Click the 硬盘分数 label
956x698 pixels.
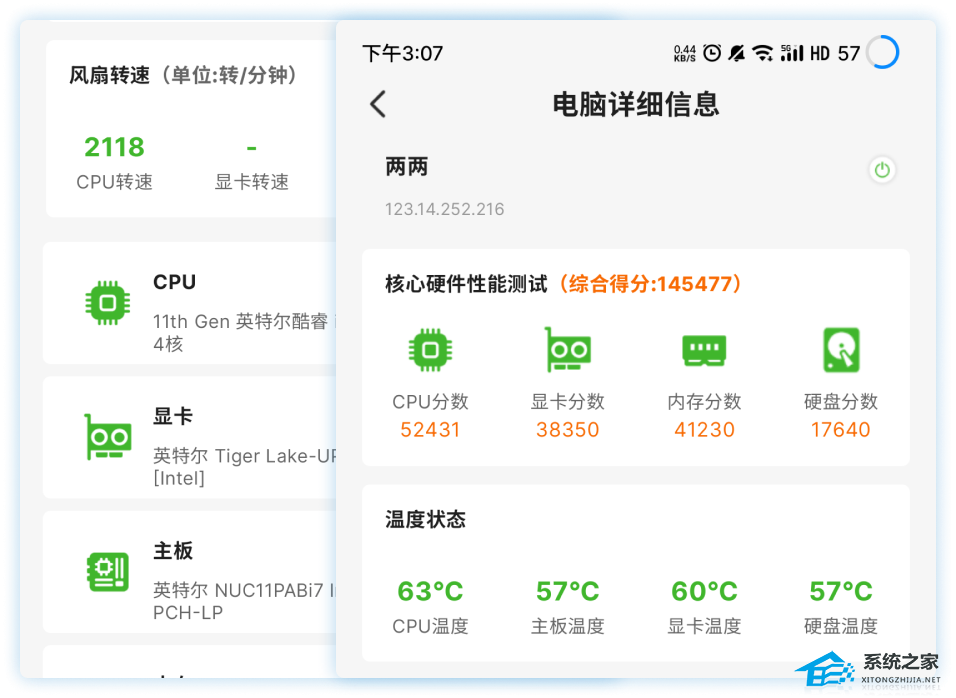coord(841,402)
